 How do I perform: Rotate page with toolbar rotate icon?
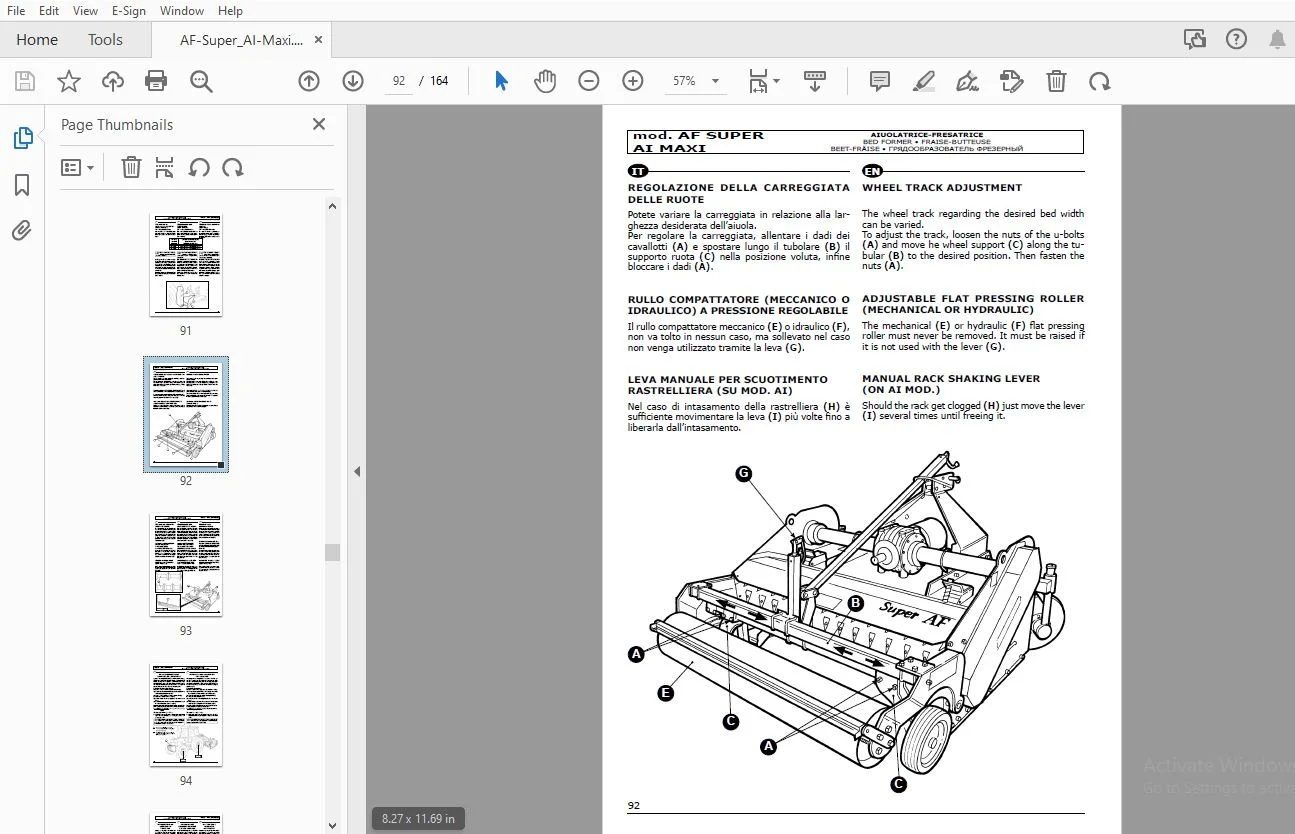click(x=1100, y=81)
